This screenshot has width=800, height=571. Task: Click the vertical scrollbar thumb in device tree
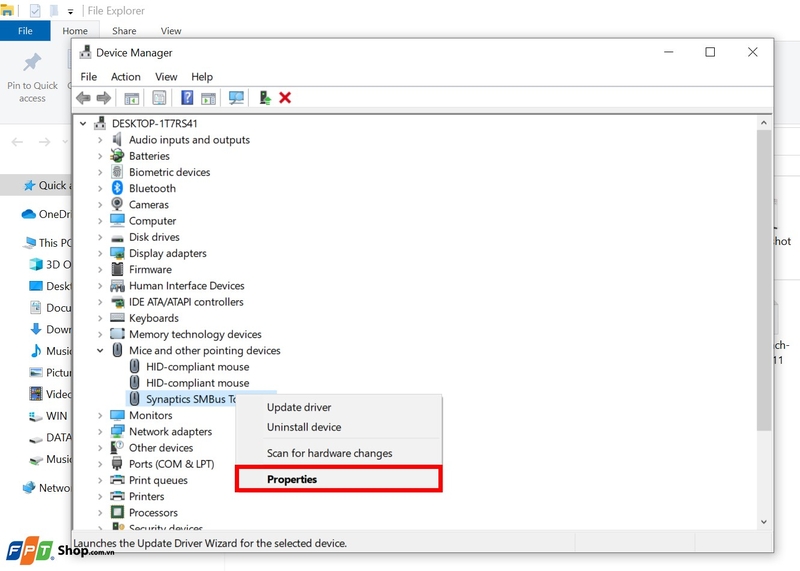pos(764,281)
